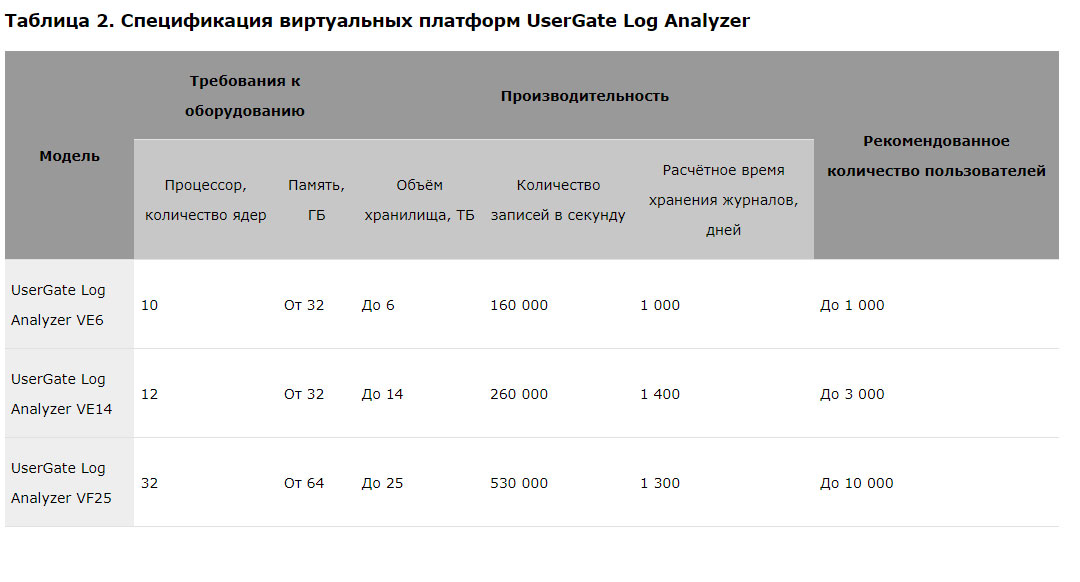
Task: Click memory value 'От 32' in VE14 row
Action: point(304,393)
